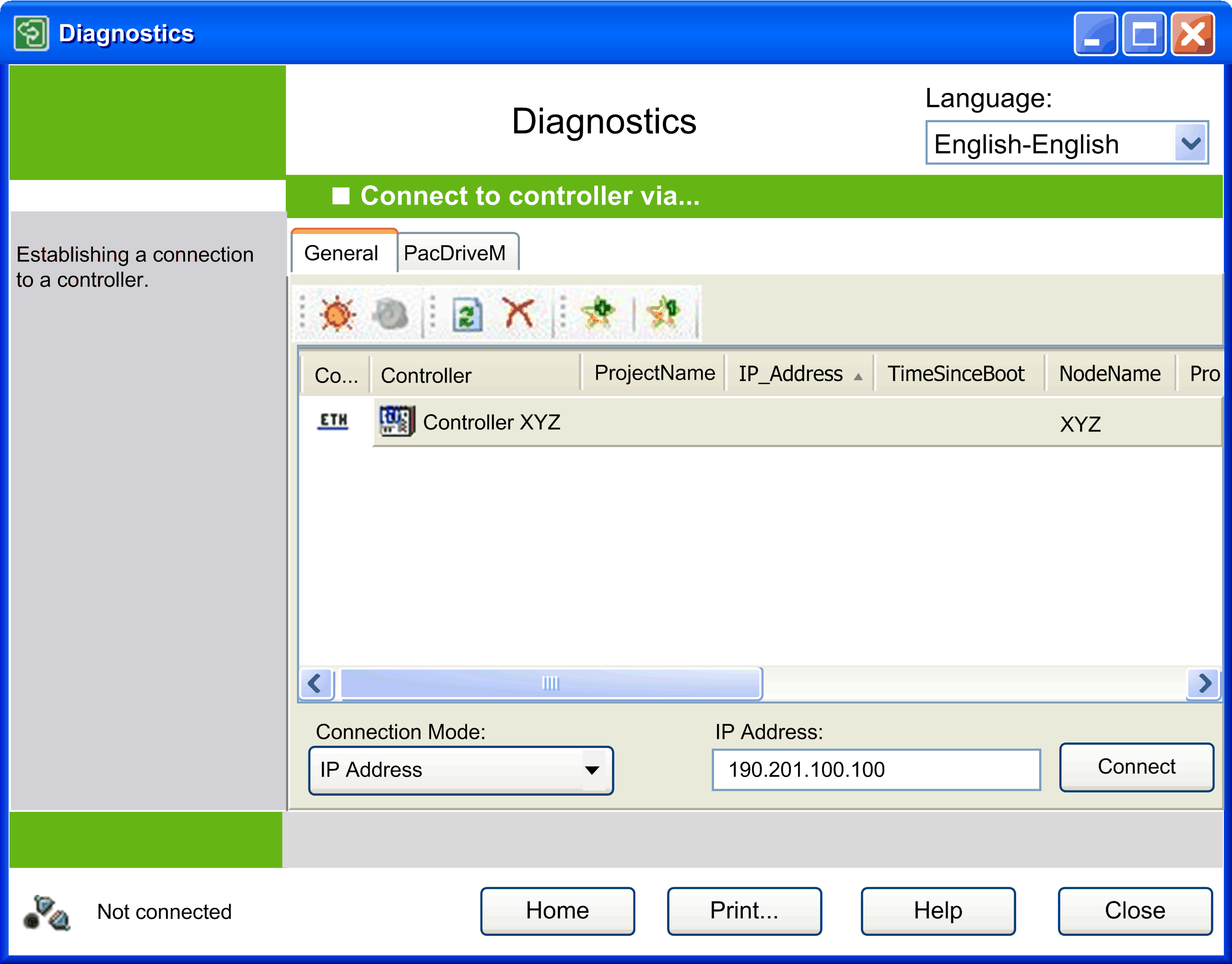
Task: Select the General tab
Action: click(341, 253)
